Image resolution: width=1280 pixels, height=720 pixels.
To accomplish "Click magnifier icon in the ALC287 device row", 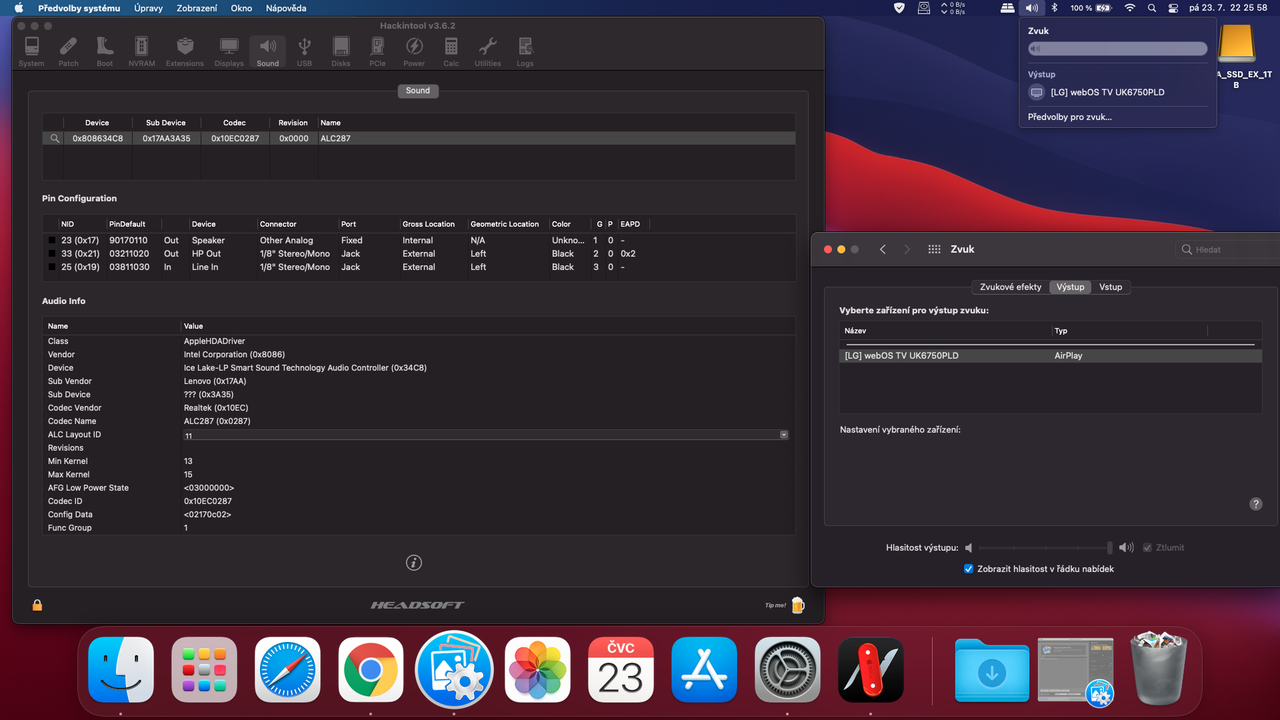I will point(55,139).
